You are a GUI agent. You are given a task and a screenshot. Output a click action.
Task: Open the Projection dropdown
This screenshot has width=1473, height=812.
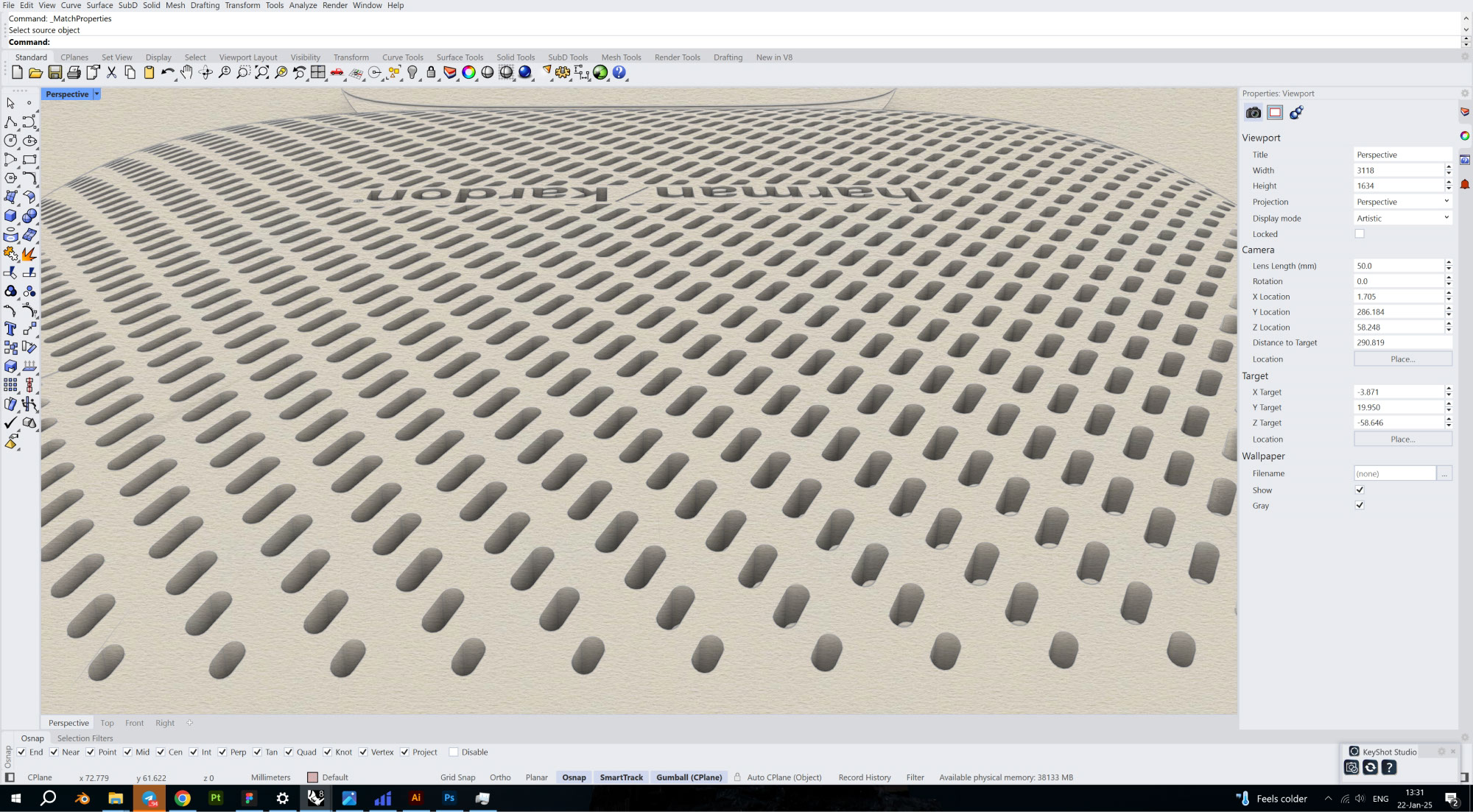1402,202
